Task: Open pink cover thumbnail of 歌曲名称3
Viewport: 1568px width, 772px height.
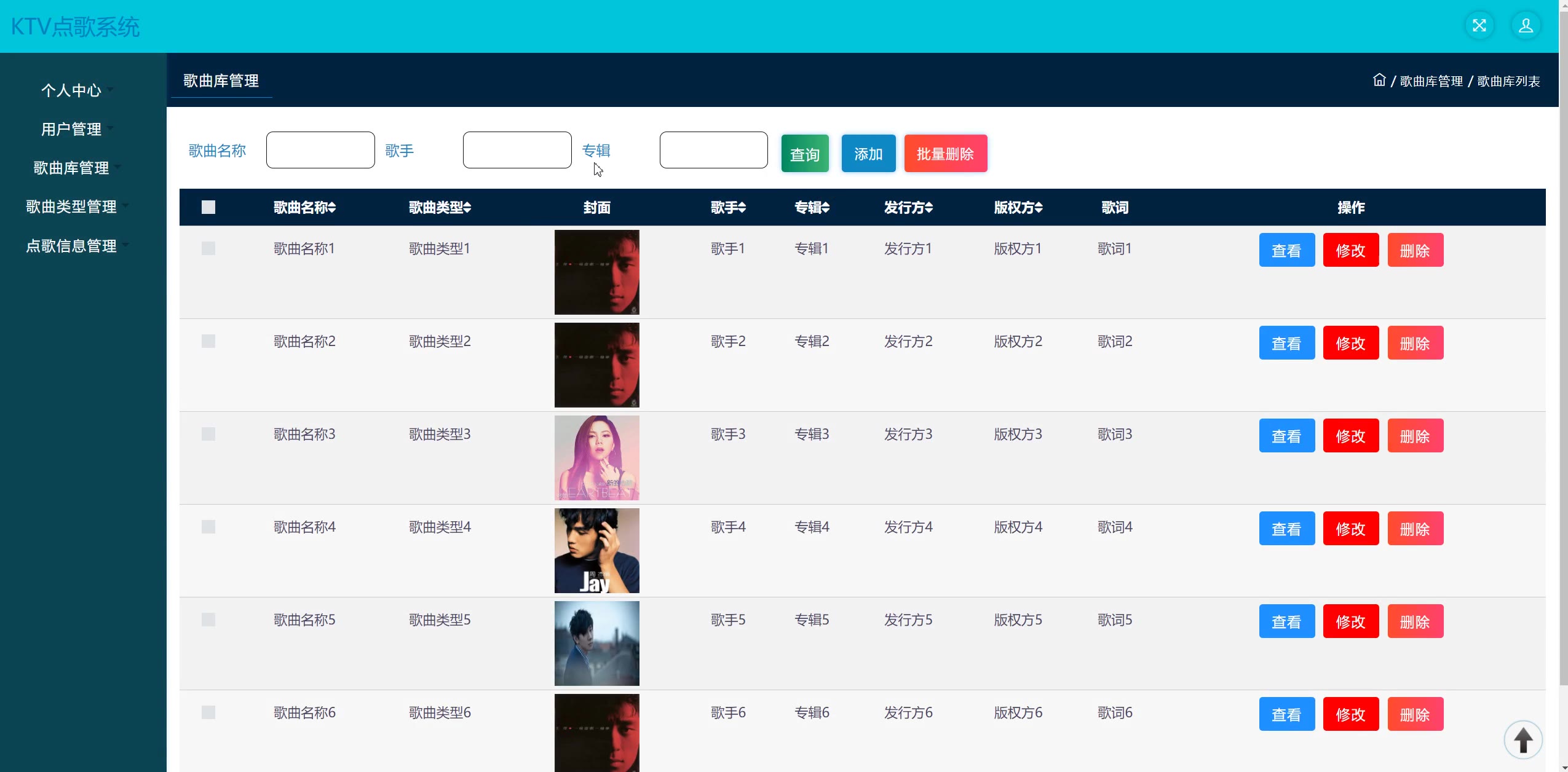Action: 597,458
